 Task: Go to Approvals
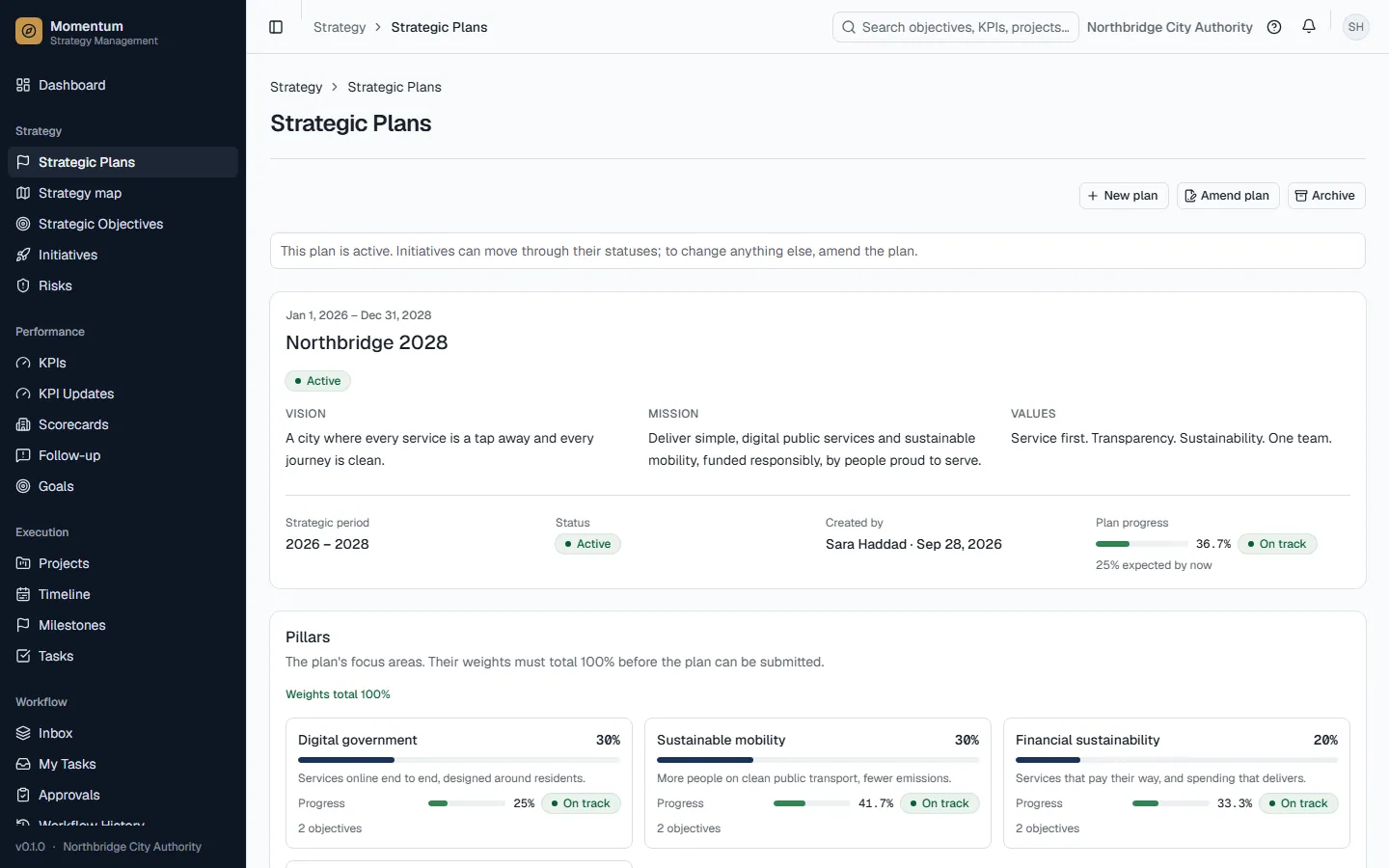(123, 795)
